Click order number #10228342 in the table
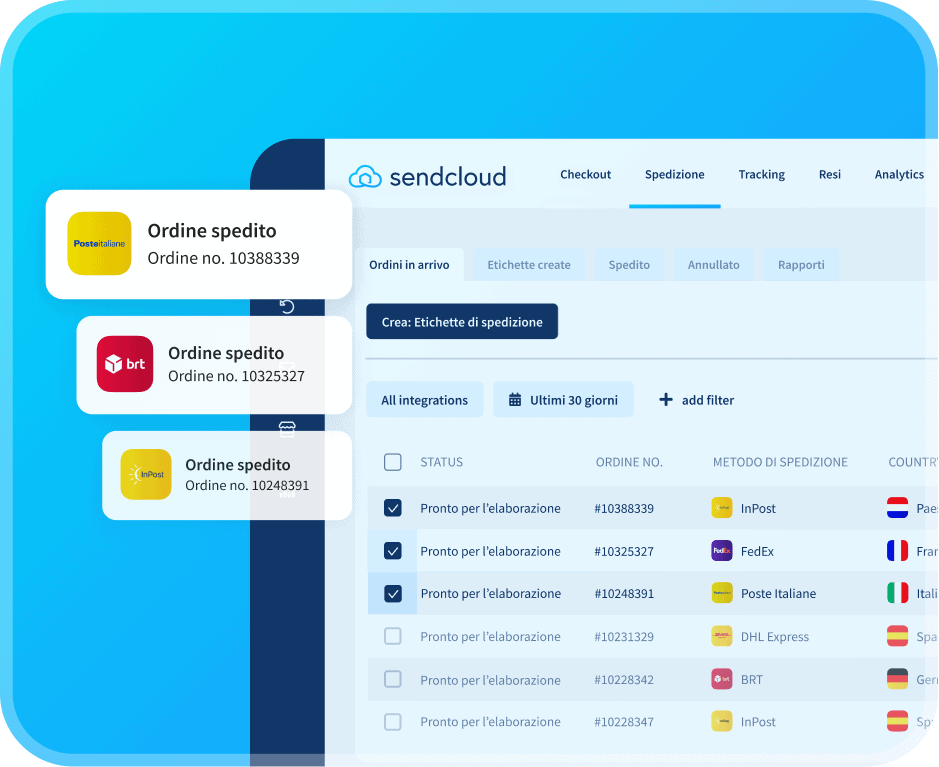 pyautogui.click(x=624, y=680)
